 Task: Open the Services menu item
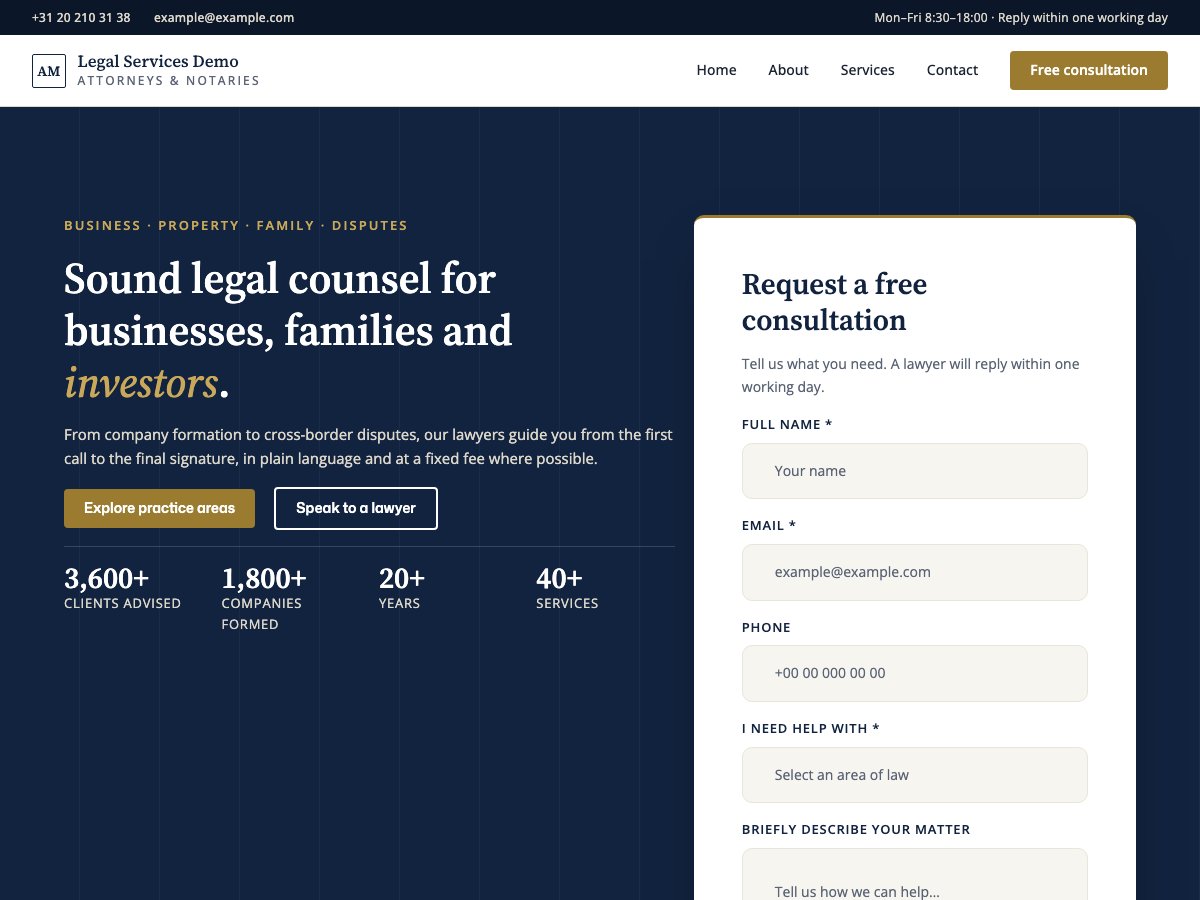867,70
